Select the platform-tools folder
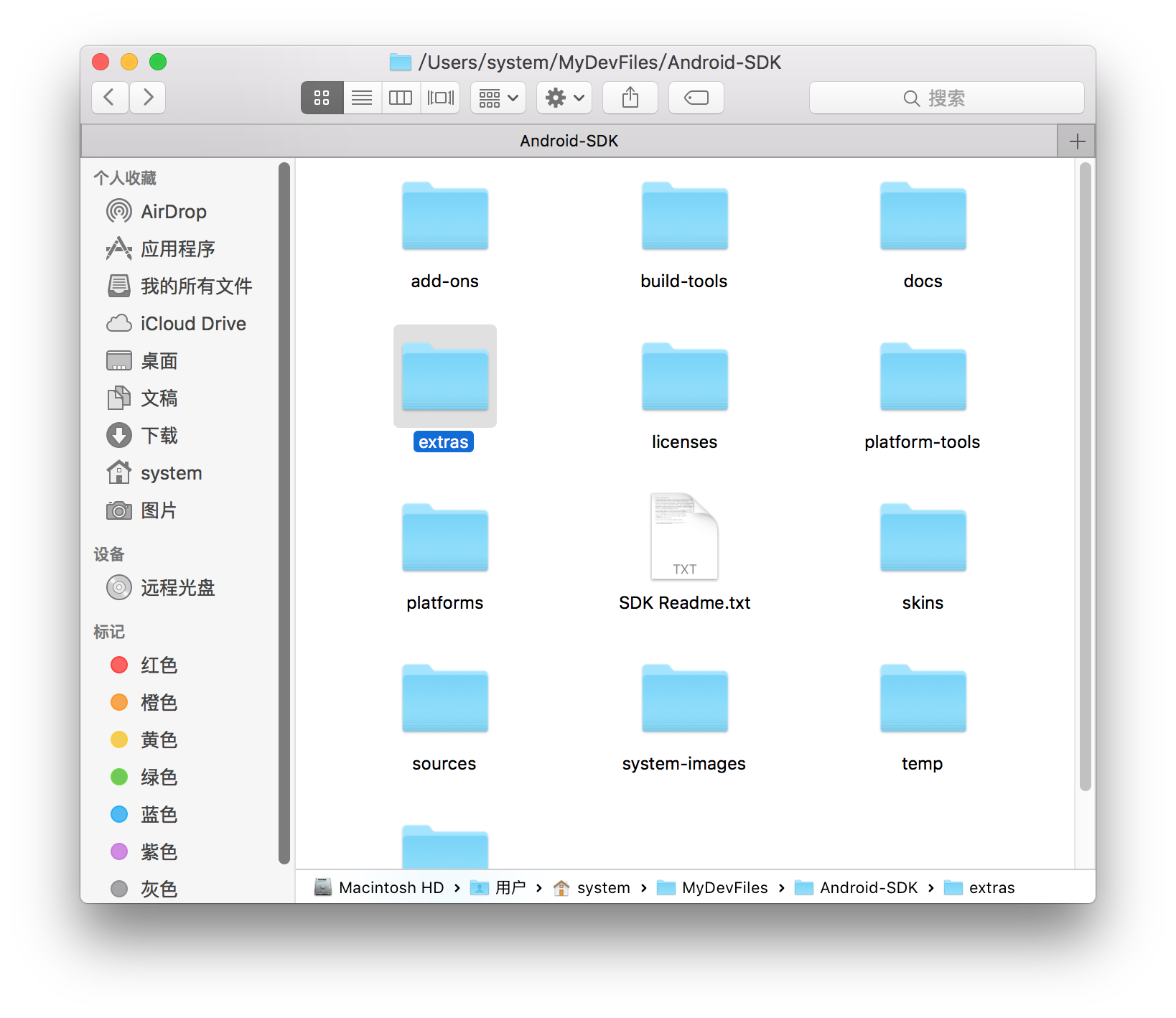1176x1018 pixels. (923, 377)
